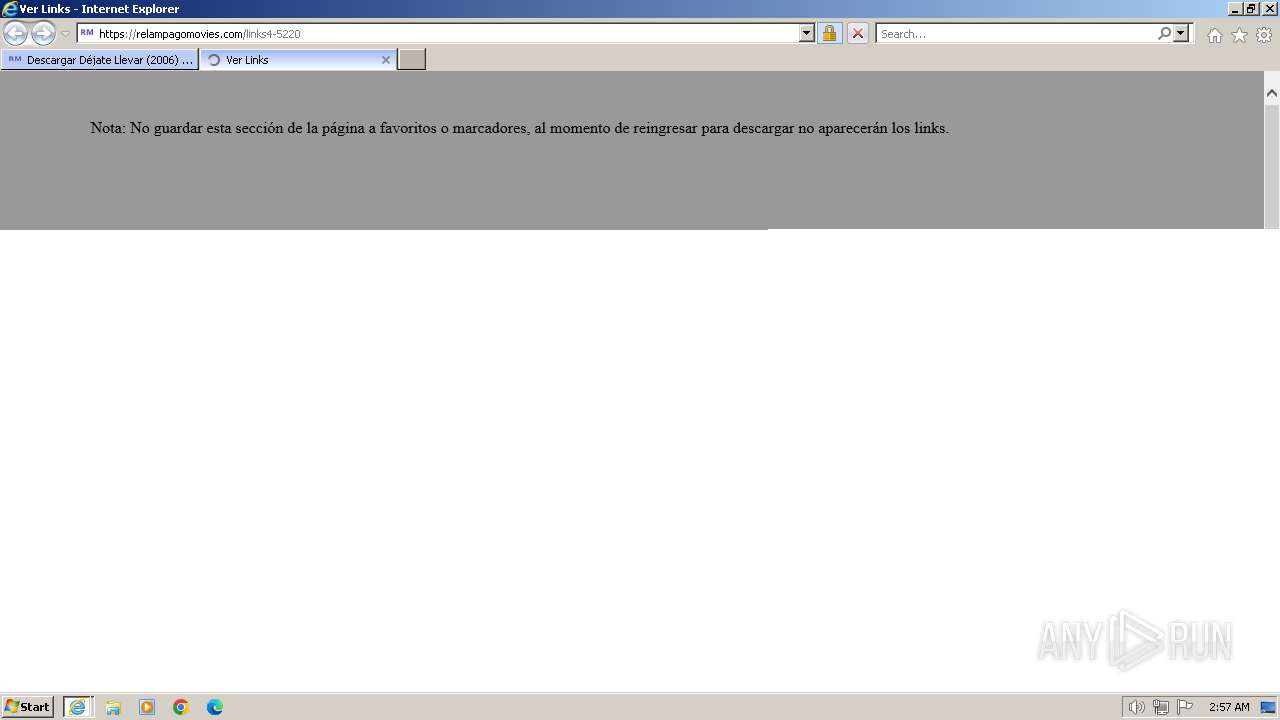Screen dimensions: 1280x720
Task: Open the recent pages dropdown arrow
Action: (x=65, y=34)
